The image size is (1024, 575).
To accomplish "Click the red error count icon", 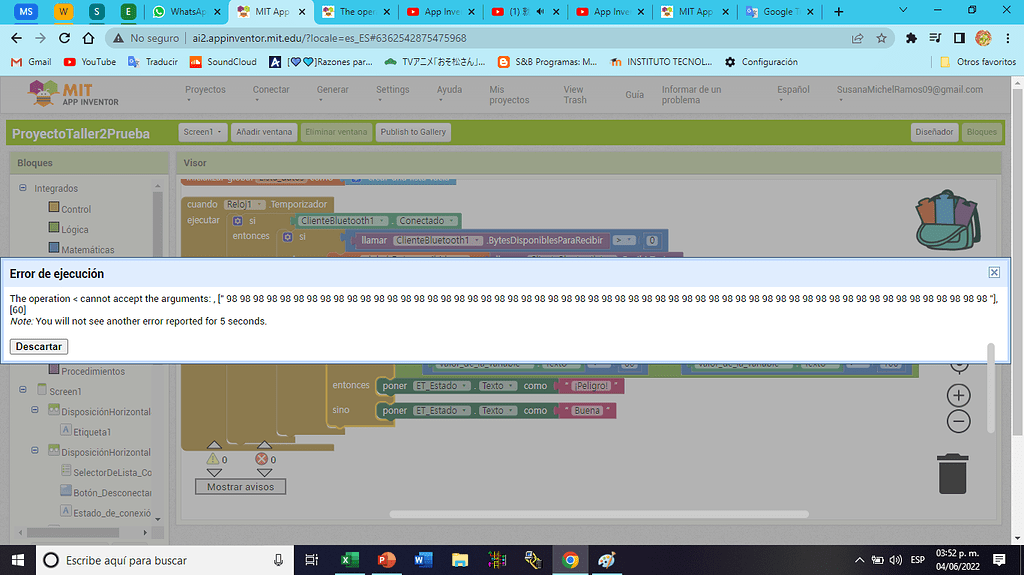I will pyautogui.click(x=263, y=459).
